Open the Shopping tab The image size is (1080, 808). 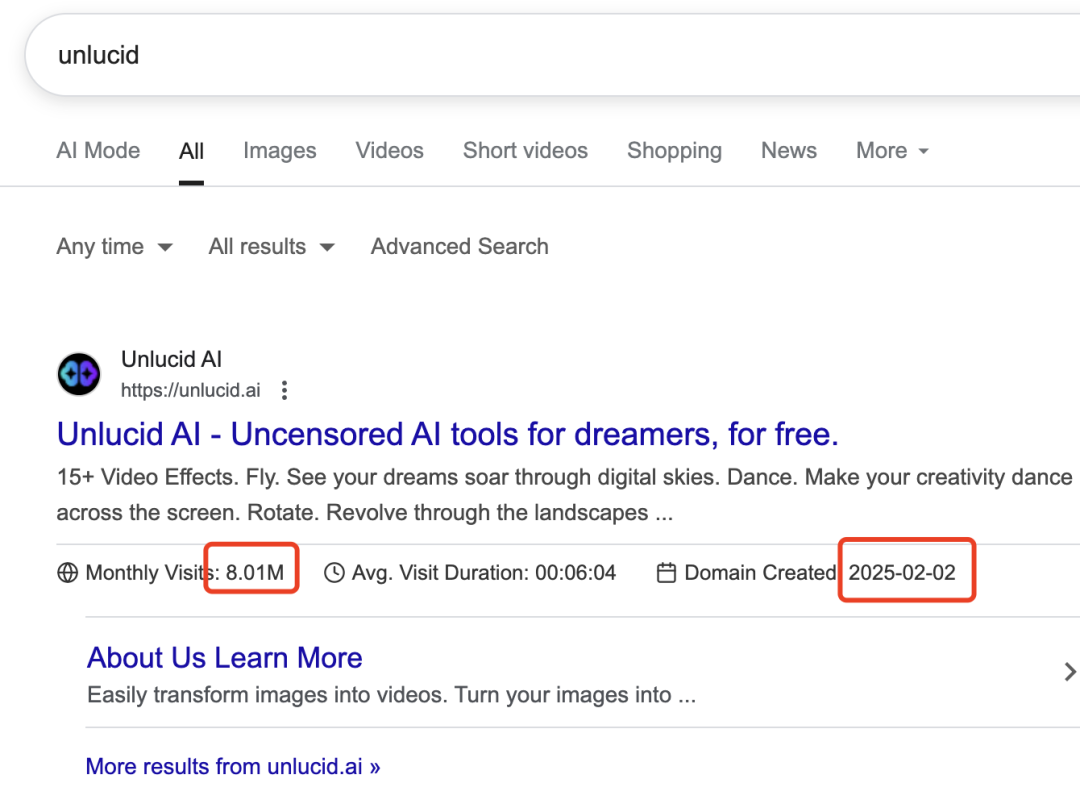click(x=674, y=150)
